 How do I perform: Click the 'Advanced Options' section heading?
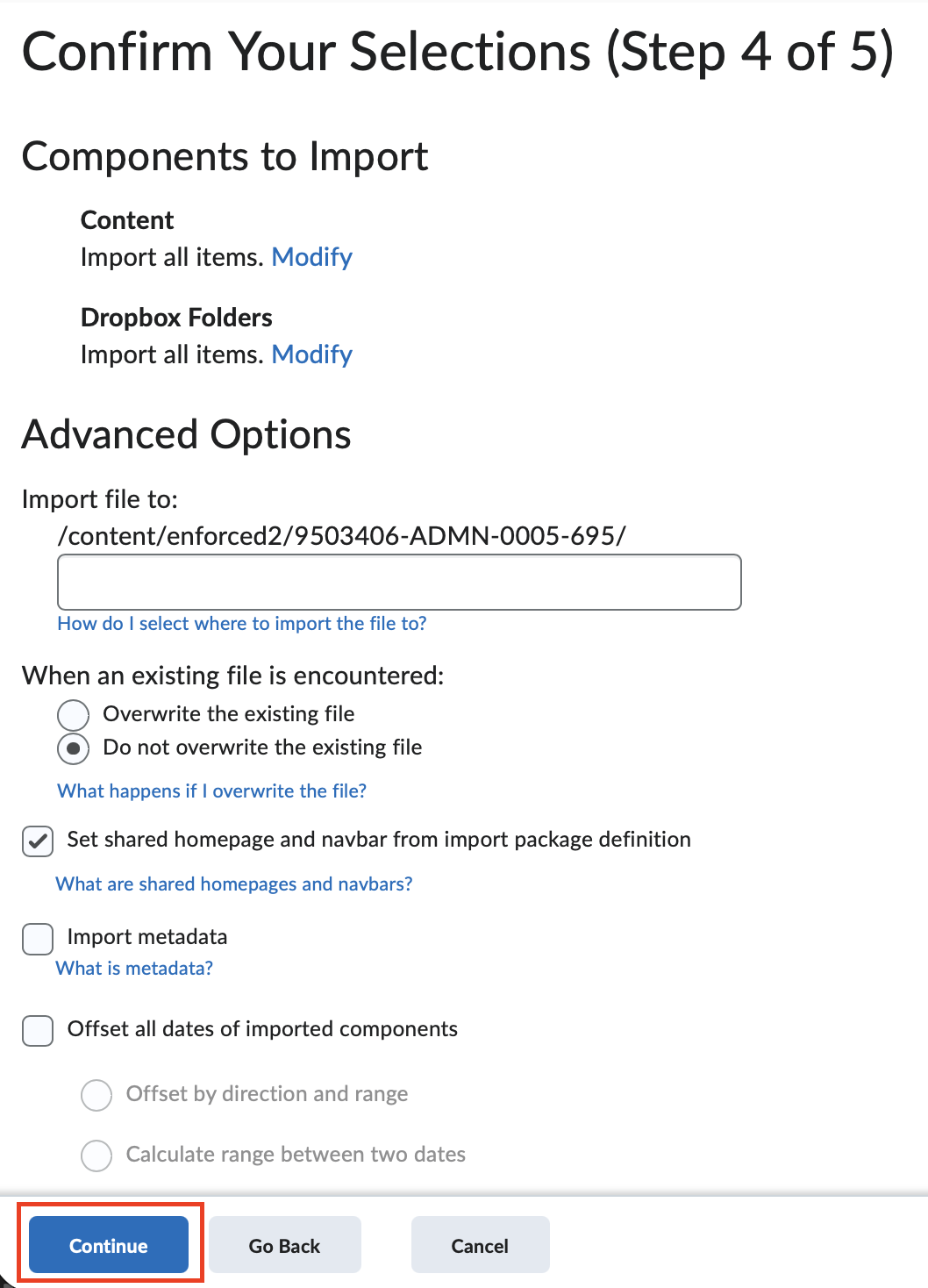coord(187,434)
